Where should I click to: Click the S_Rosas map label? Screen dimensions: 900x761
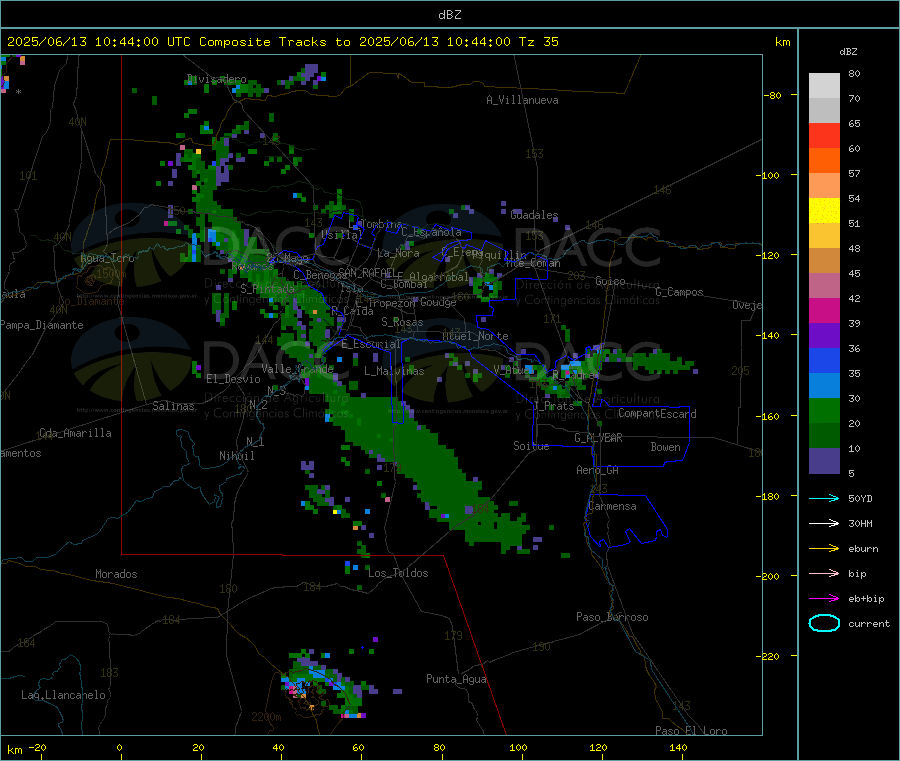click(402, 322)
